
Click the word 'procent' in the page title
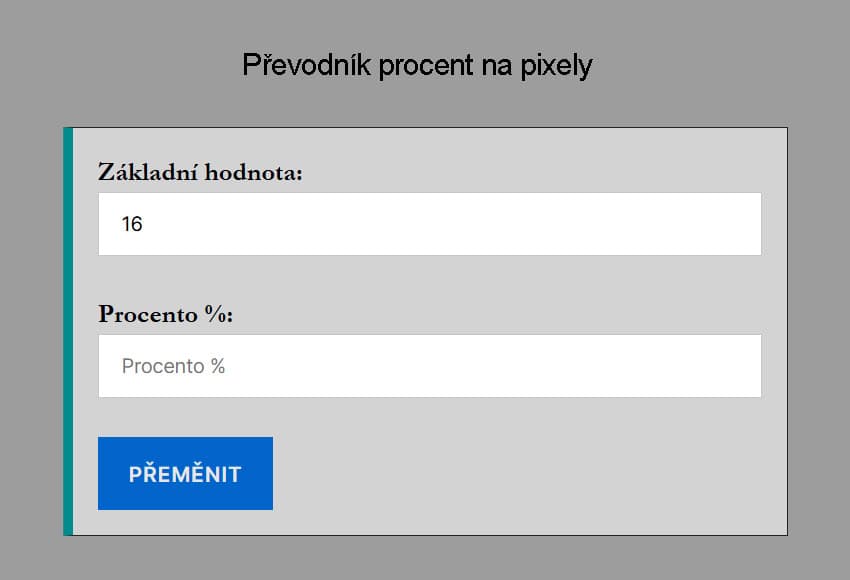[431, 65]
